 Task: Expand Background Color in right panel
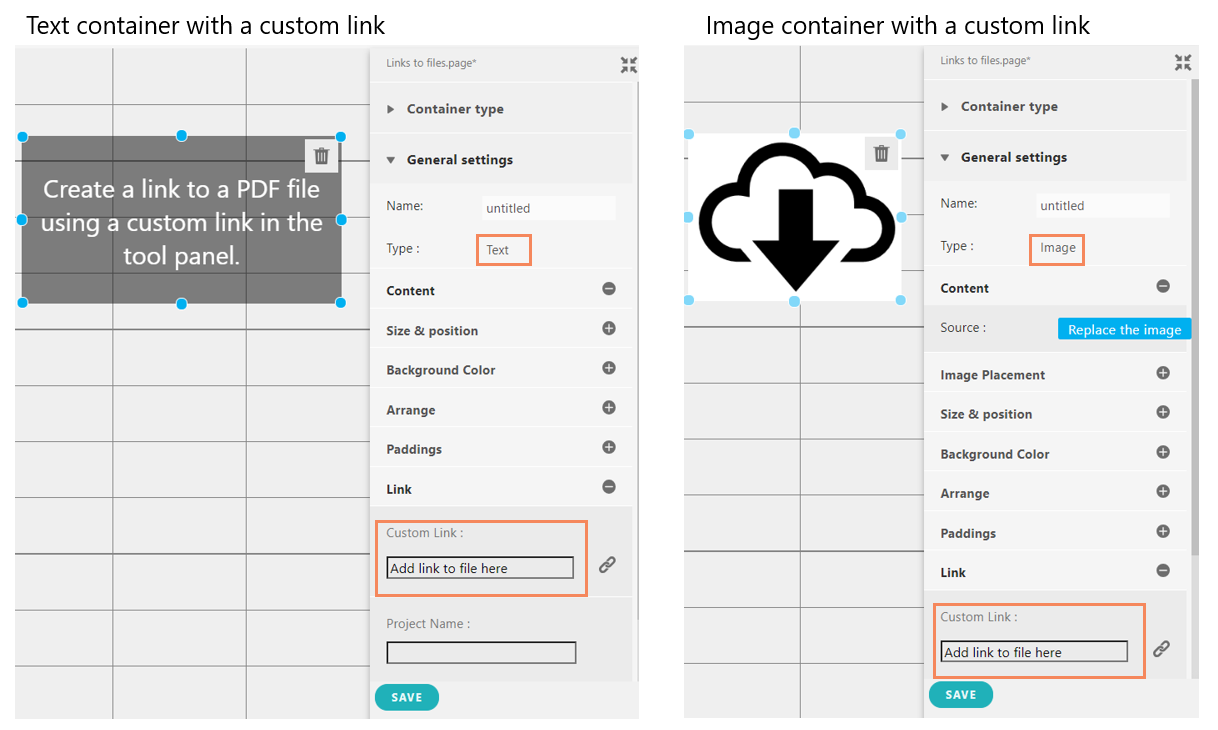click(1163, 452)
